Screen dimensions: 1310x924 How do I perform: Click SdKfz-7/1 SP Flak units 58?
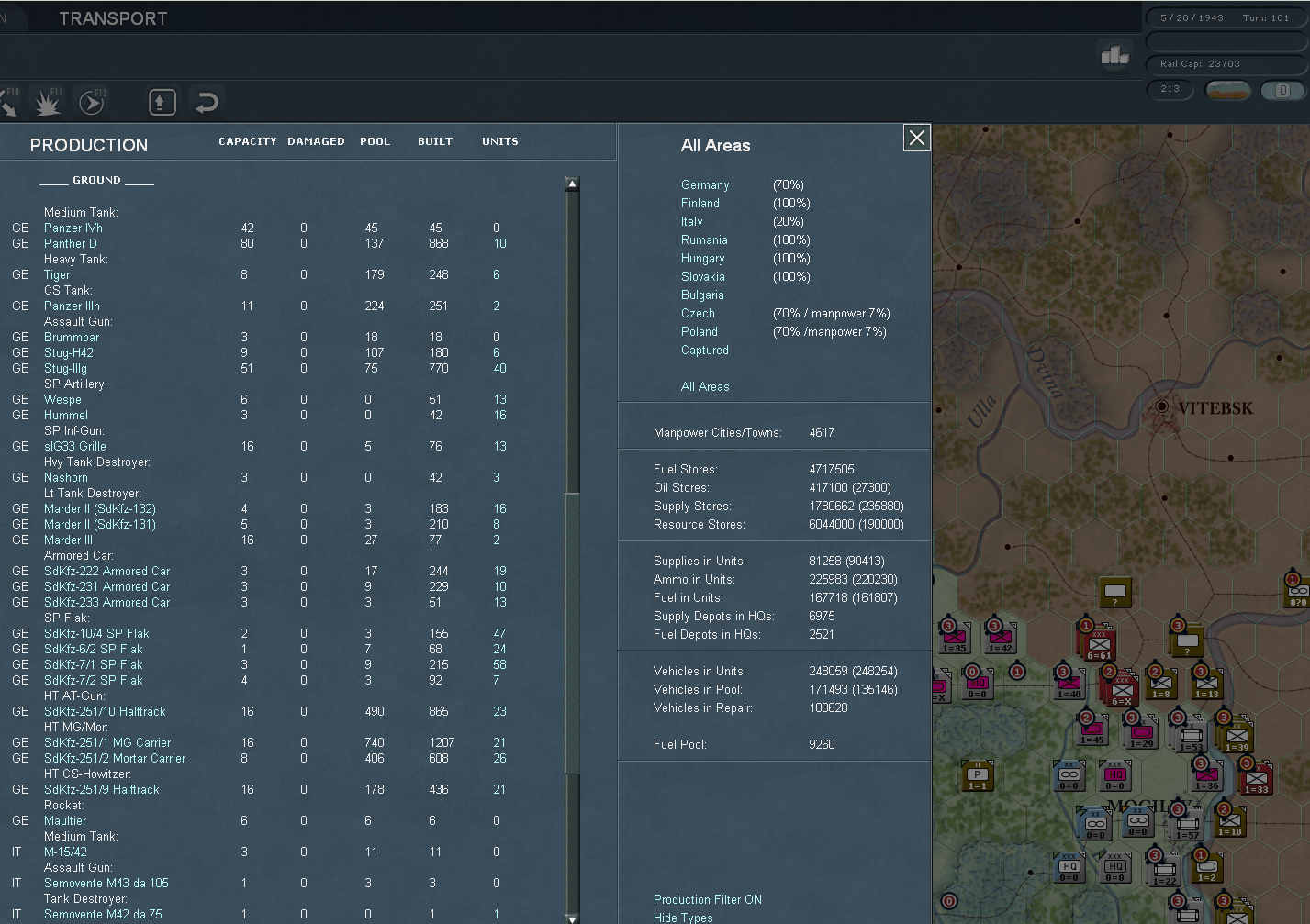(x=499, y=665)
